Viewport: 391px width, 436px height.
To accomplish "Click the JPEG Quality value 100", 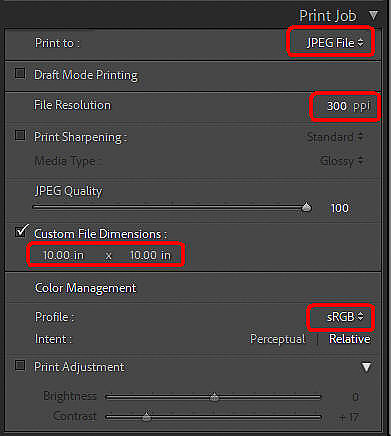I will point(340,208).
